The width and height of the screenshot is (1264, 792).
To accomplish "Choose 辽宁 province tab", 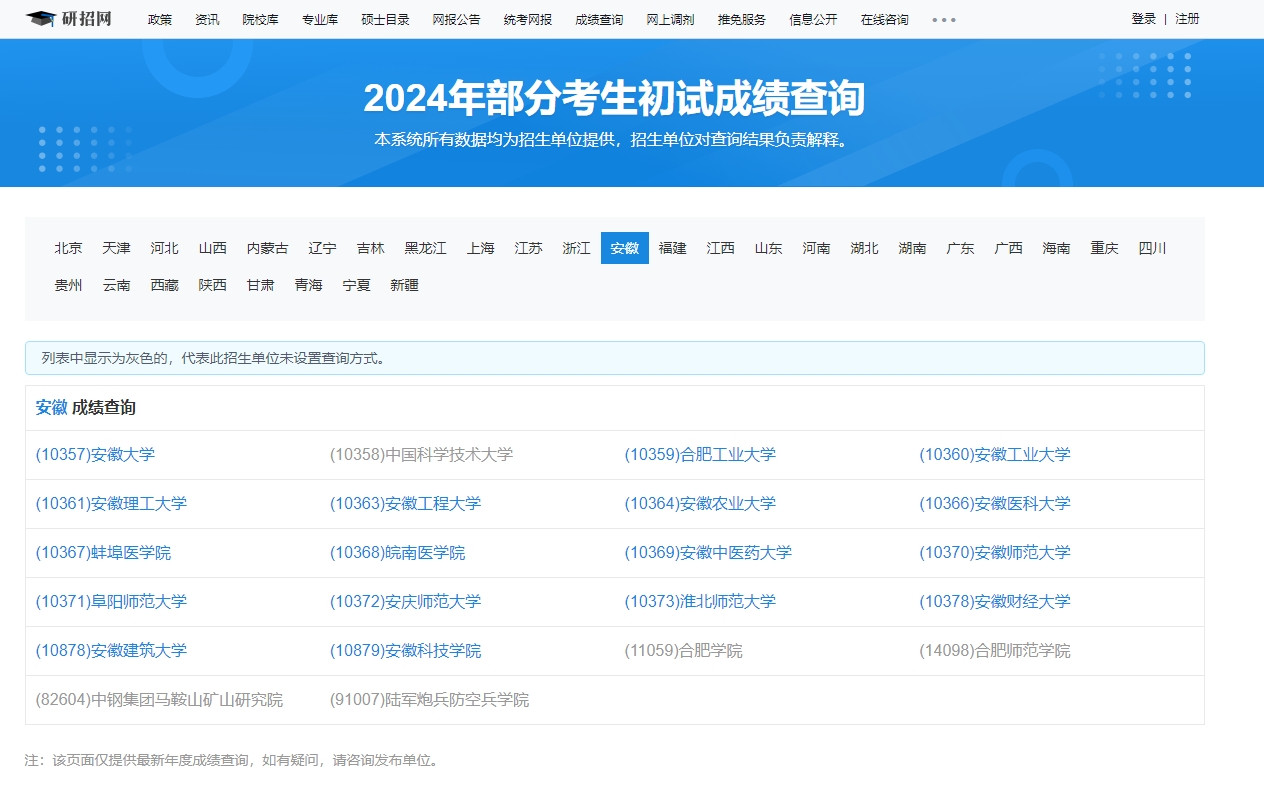I will click(x=323, y=248).
